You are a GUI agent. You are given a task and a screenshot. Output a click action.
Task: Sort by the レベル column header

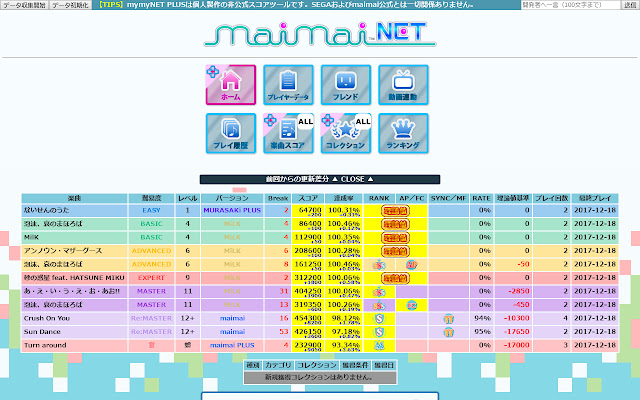(187, 198)
